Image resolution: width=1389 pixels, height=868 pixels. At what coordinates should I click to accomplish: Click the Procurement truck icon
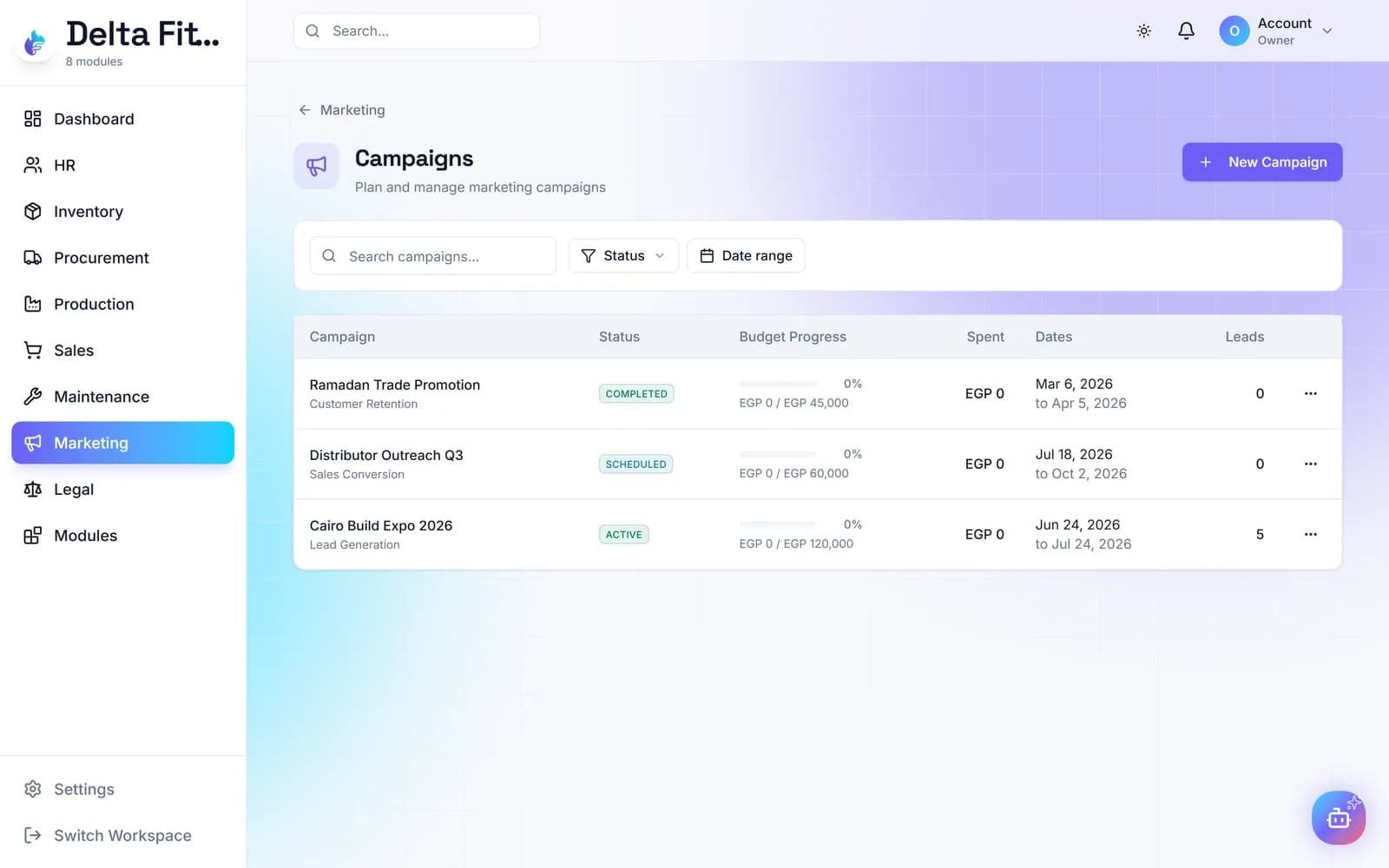(33, 258)
